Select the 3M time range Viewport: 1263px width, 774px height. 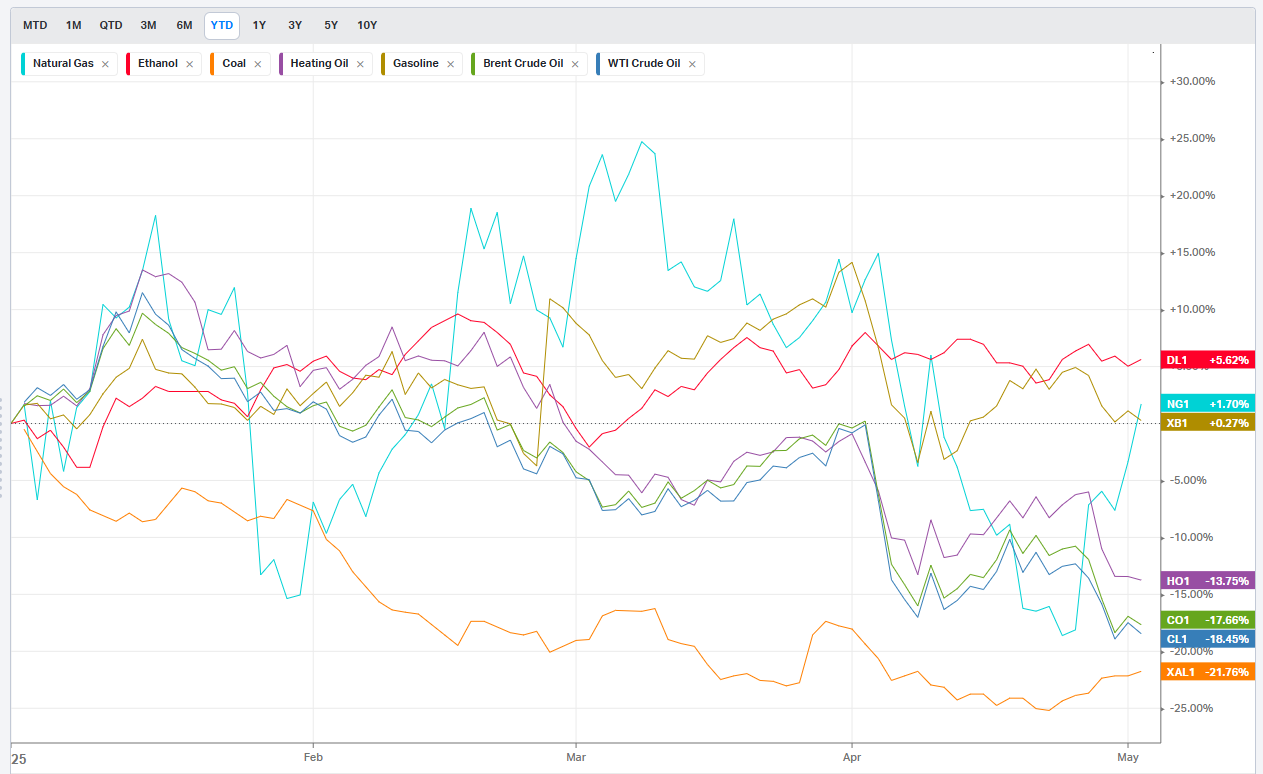click(x=148, y=25)
